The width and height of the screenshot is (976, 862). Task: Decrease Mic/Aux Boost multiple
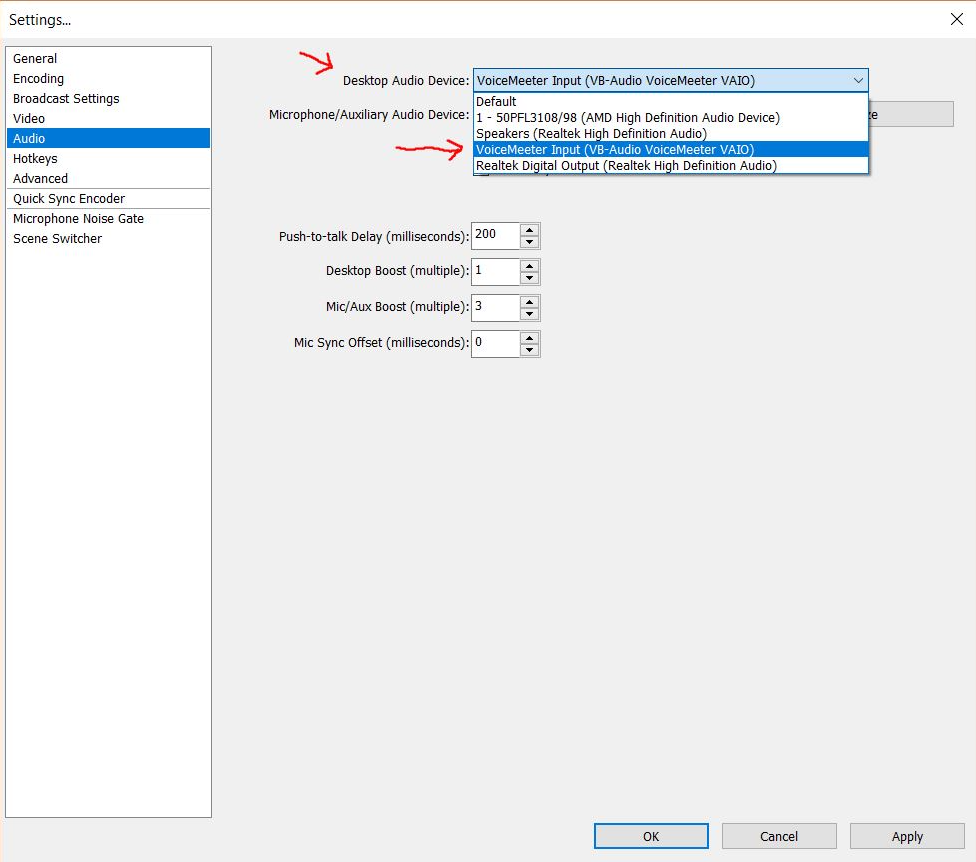click(x=529, y=314)
